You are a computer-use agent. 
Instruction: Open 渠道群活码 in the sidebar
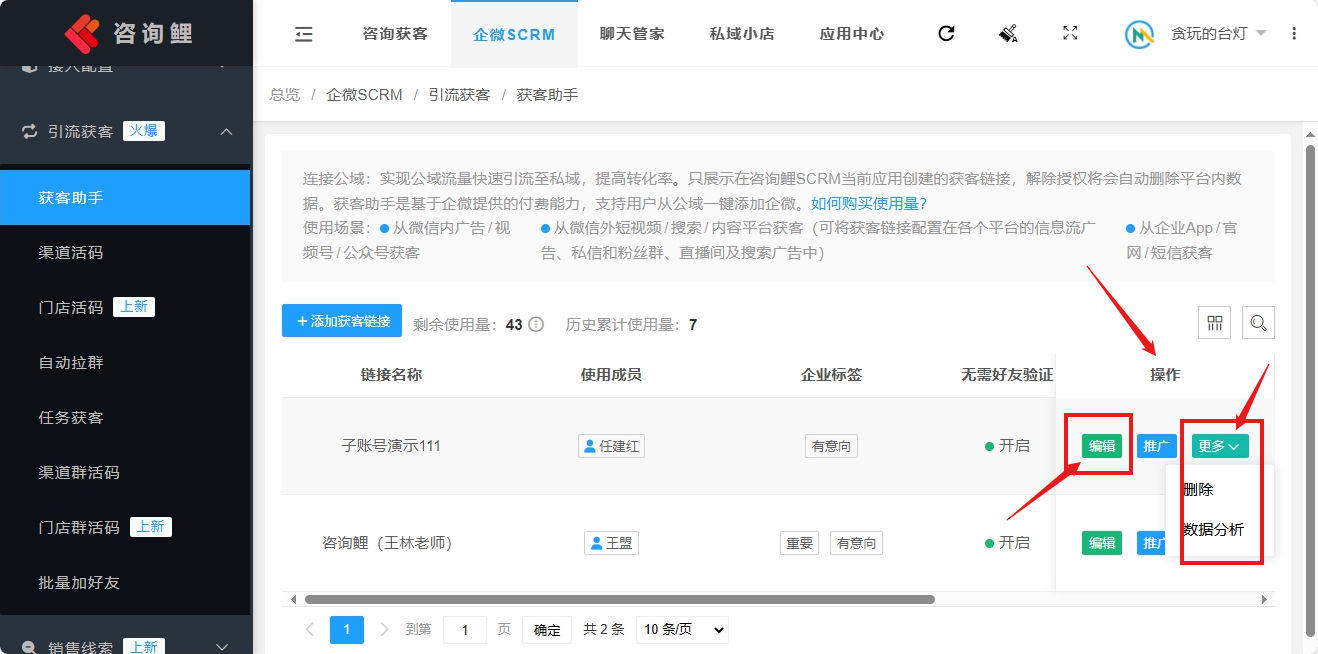coord(125,472)
